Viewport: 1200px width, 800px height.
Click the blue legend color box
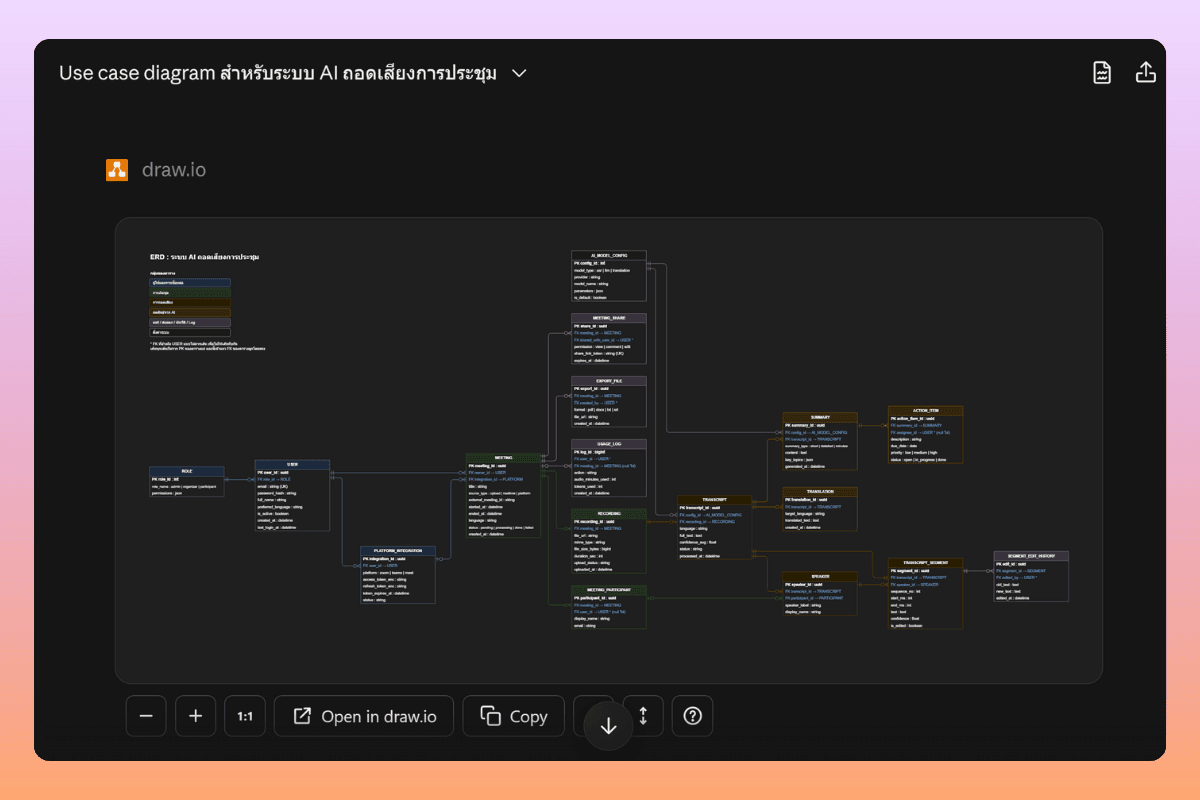190,283
